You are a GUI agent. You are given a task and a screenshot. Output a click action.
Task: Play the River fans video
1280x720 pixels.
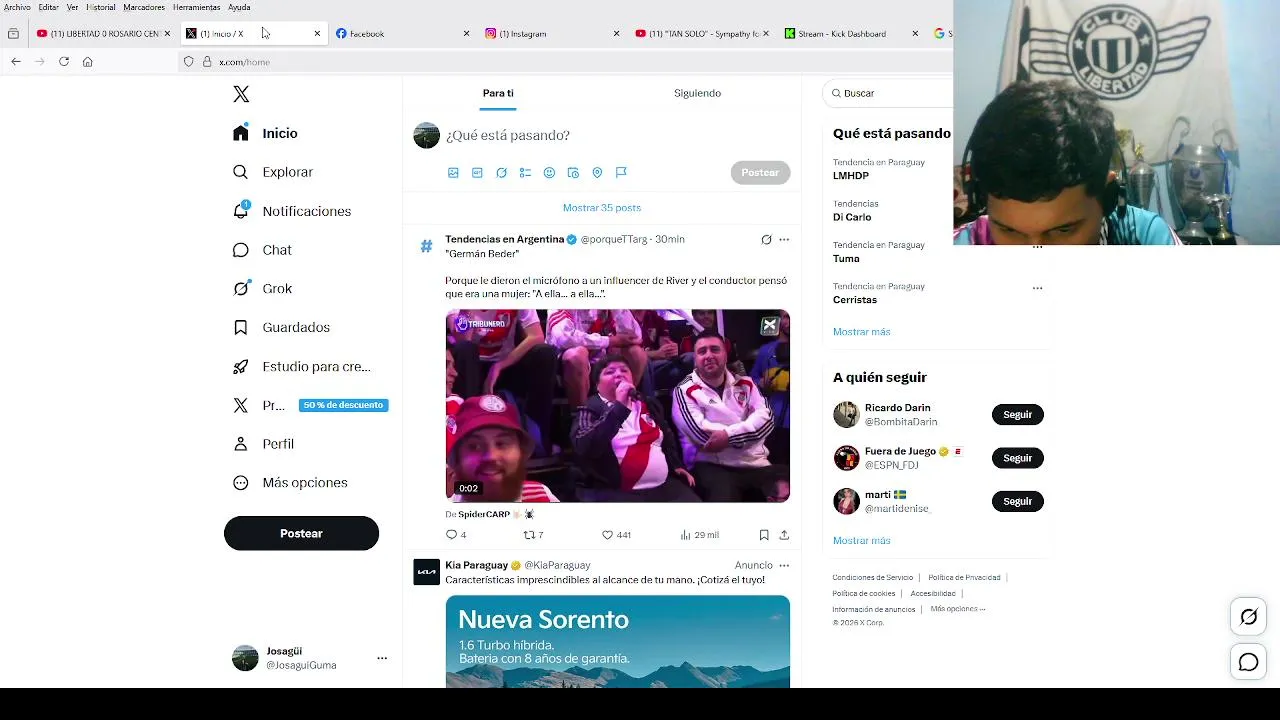(x=617, y=406)
